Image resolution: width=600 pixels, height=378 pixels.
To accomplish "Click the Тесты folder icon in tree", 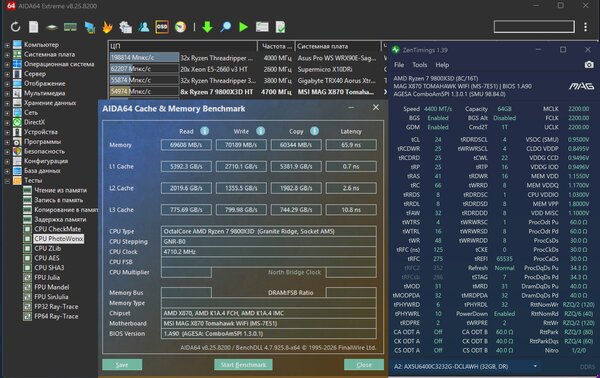I will click(17, 180).
